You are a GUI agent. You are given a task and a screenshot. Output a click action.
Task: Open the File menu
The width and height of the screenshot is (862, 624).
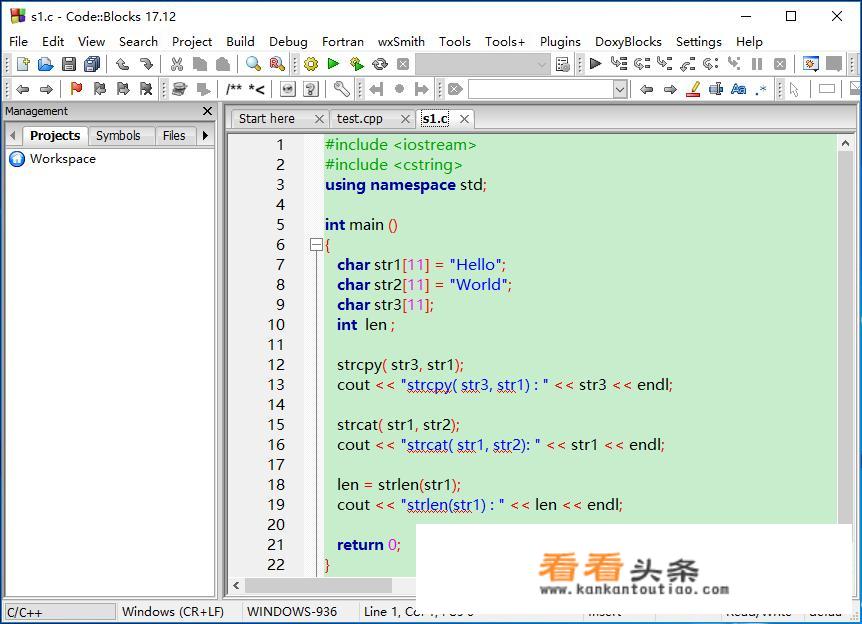[18, 42]
